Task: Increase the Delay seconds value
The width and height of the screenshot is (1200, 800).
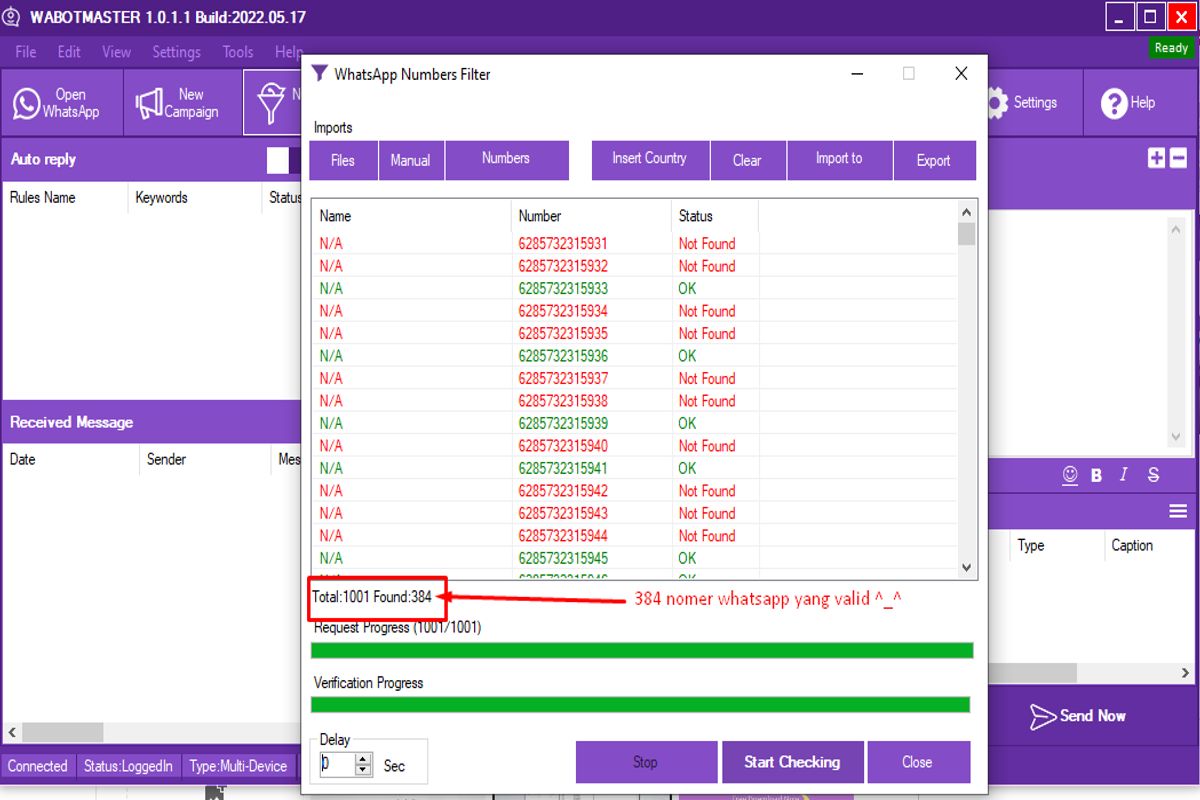Action: [x=364, y=759]
